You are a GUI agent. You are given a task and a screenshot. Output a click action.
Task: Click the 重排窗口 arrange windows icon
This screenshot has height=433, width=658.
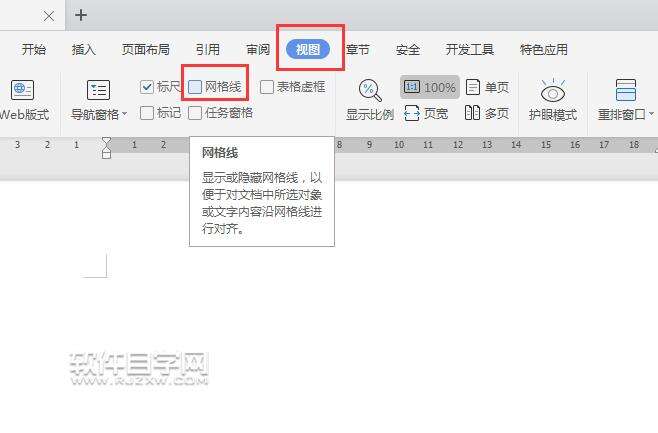pyautogui.click(x=625, y=90)
